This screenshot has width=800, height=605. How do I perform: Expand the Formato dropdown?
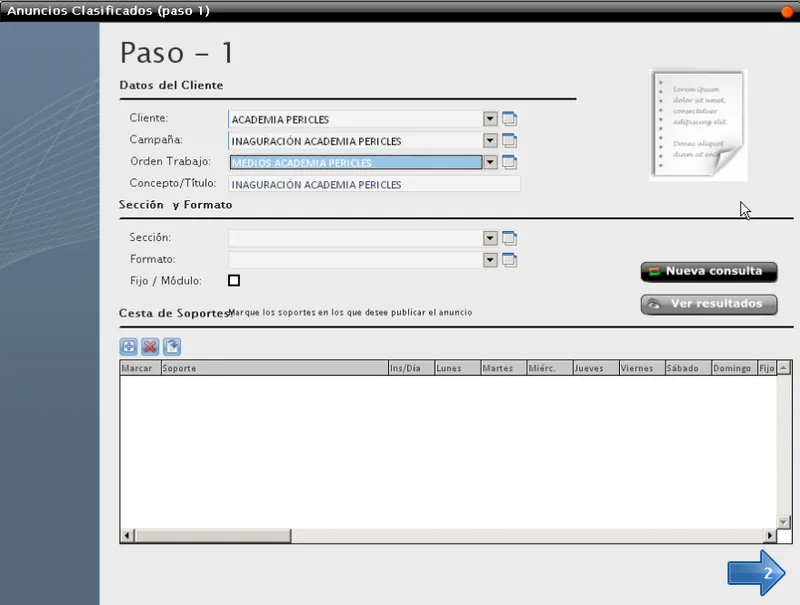[490, 260]
